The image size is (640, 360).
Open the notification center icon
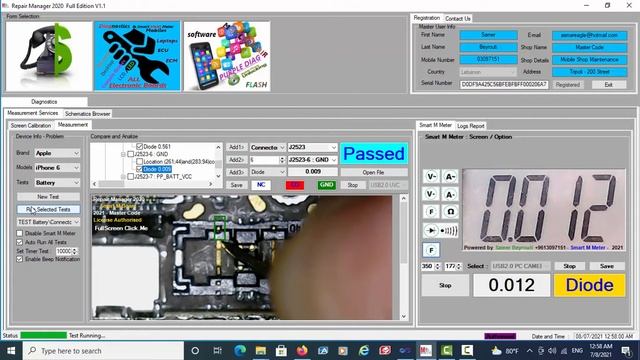626,351
